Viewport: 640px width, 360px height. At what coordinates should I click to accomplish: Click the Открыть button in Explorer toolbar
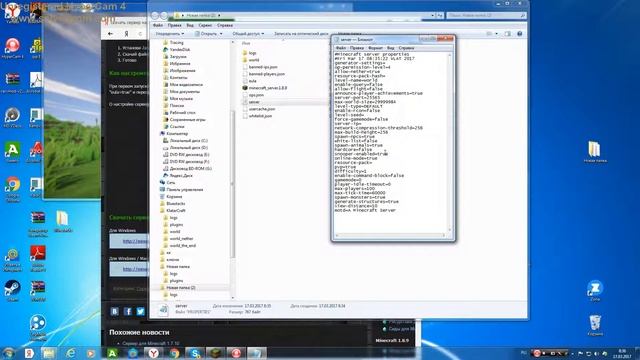pyautogui.click(x=209, y=33)
